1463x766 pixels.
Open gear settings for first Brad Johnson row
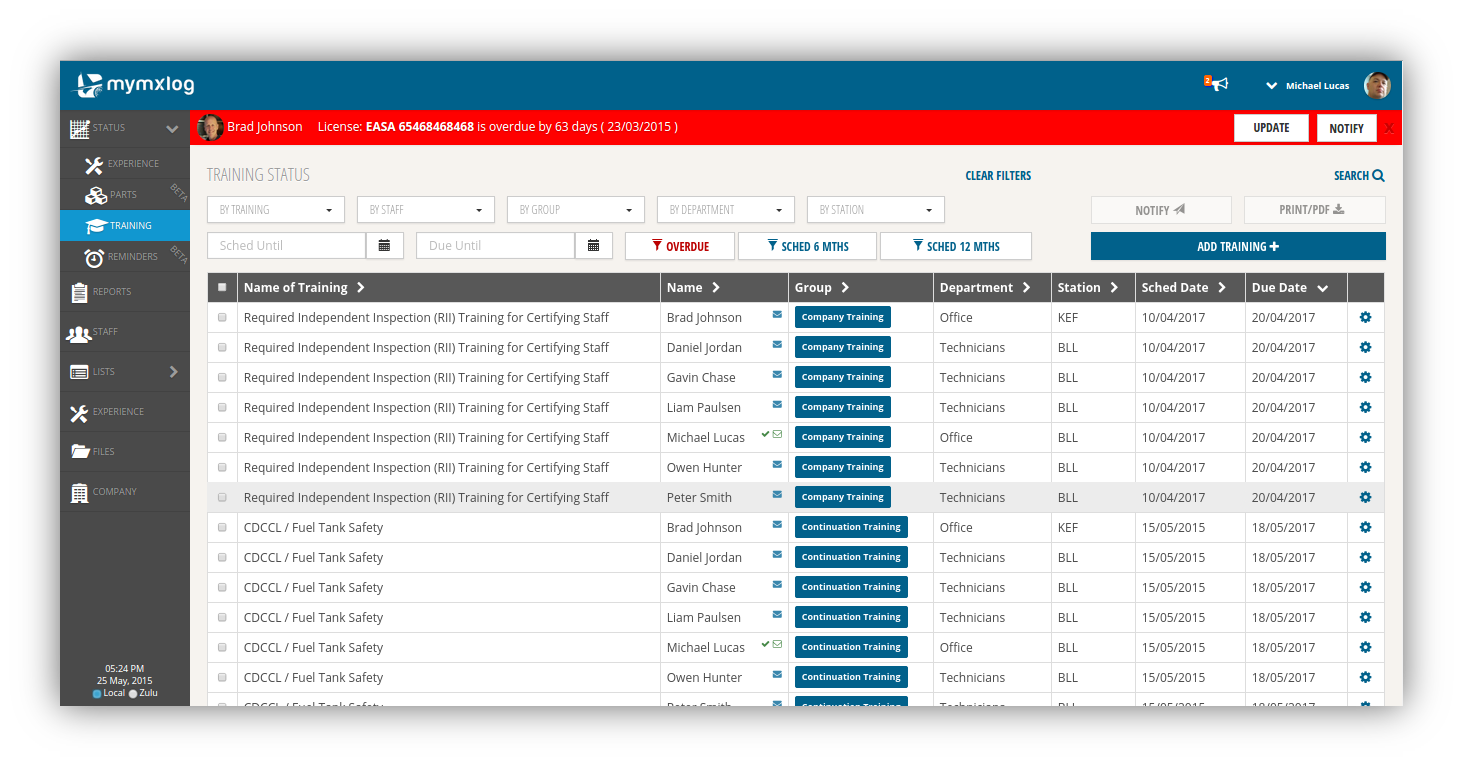(1365, 317)
